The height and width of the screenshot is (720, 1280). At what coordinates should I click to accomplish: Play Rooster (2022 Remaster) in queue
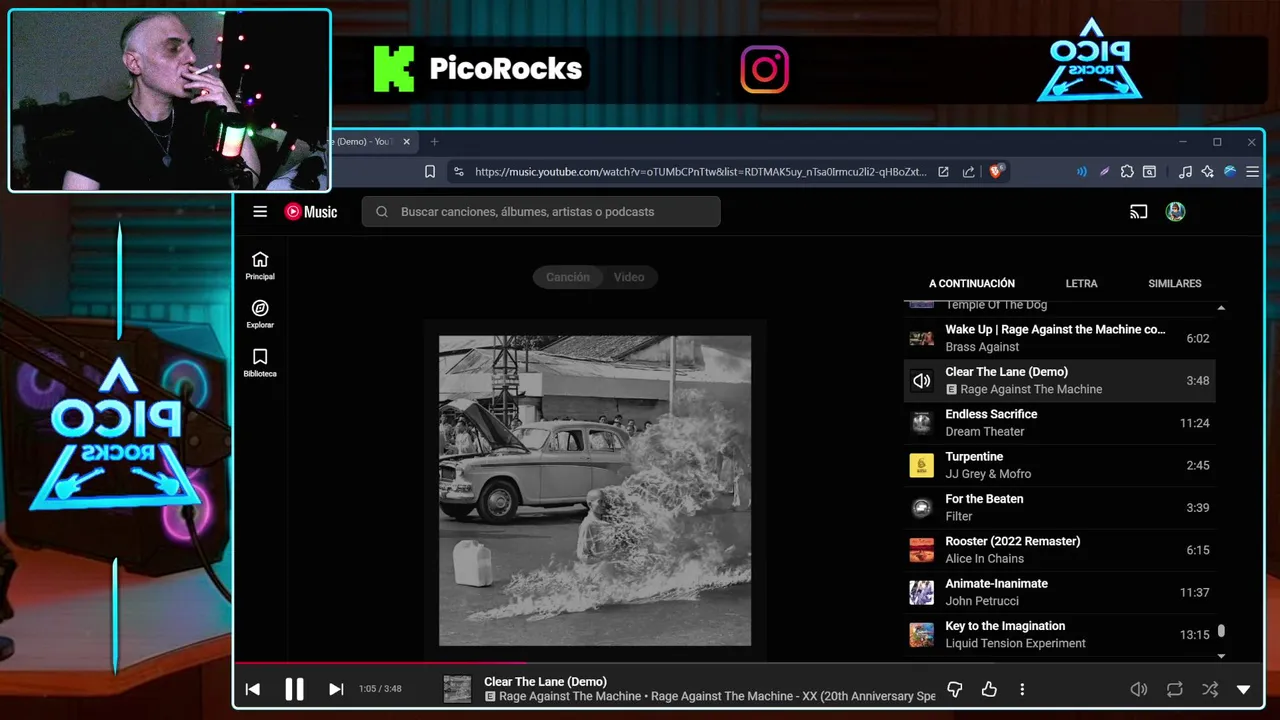click(1059, 550)
